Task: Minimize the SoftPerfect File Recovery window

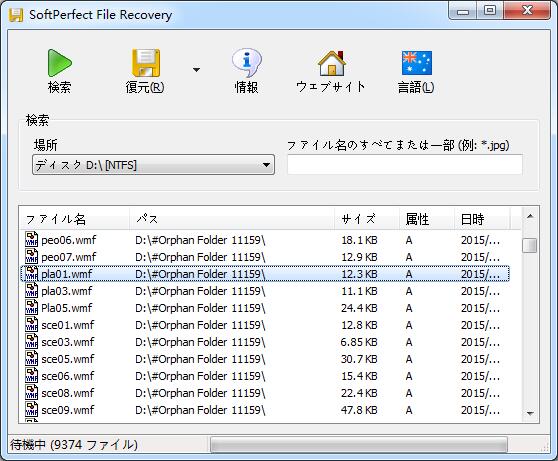Action: 463,11
